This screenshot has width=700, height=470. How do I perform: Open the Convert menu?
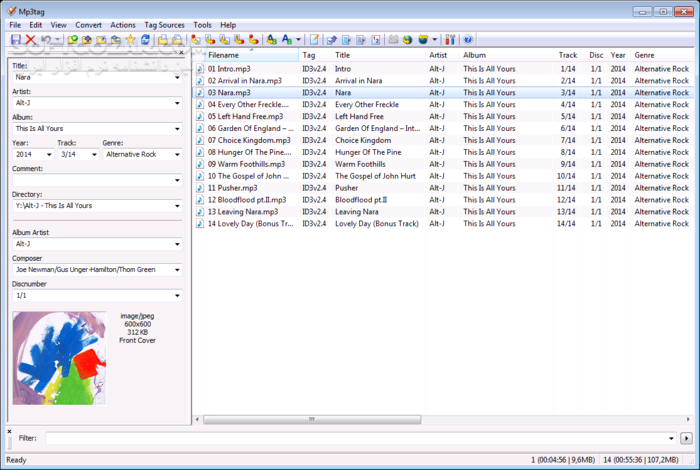coord(88,25)
